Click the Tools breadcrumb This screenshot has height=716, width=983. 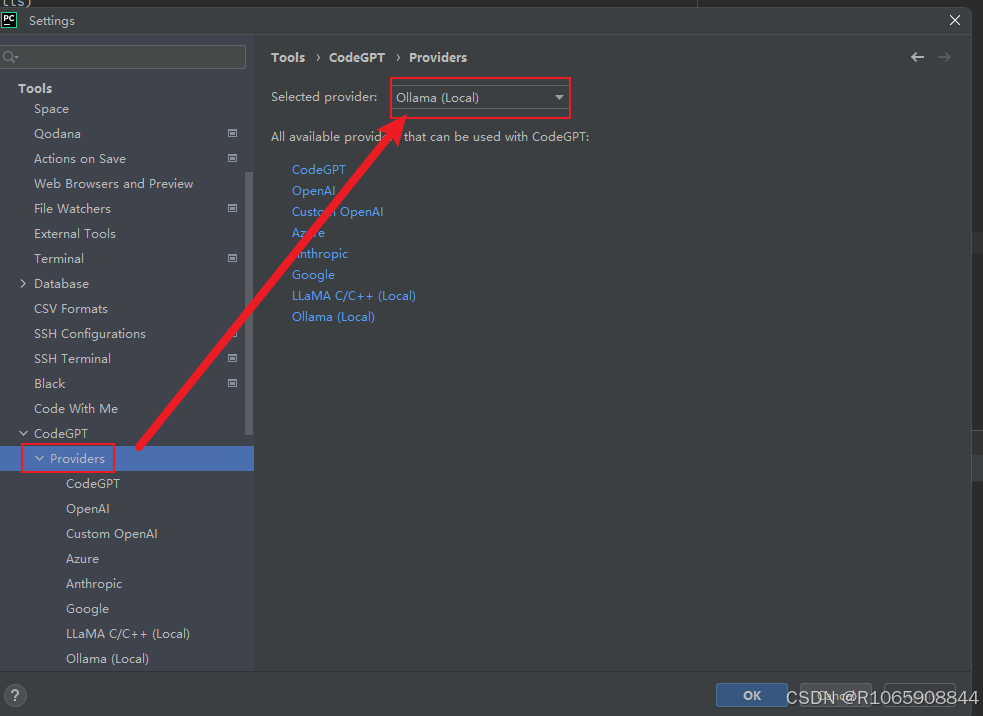point(288,57)
